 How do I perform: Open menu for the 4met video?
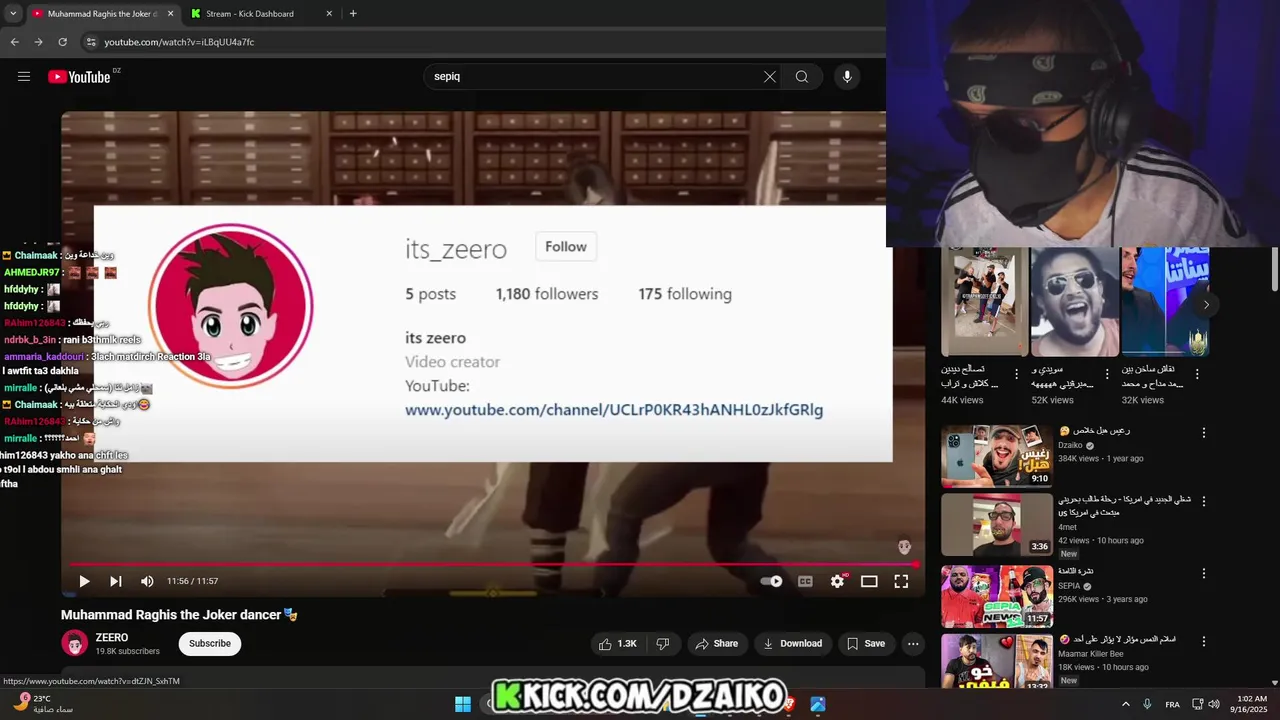click(1204, 501)
